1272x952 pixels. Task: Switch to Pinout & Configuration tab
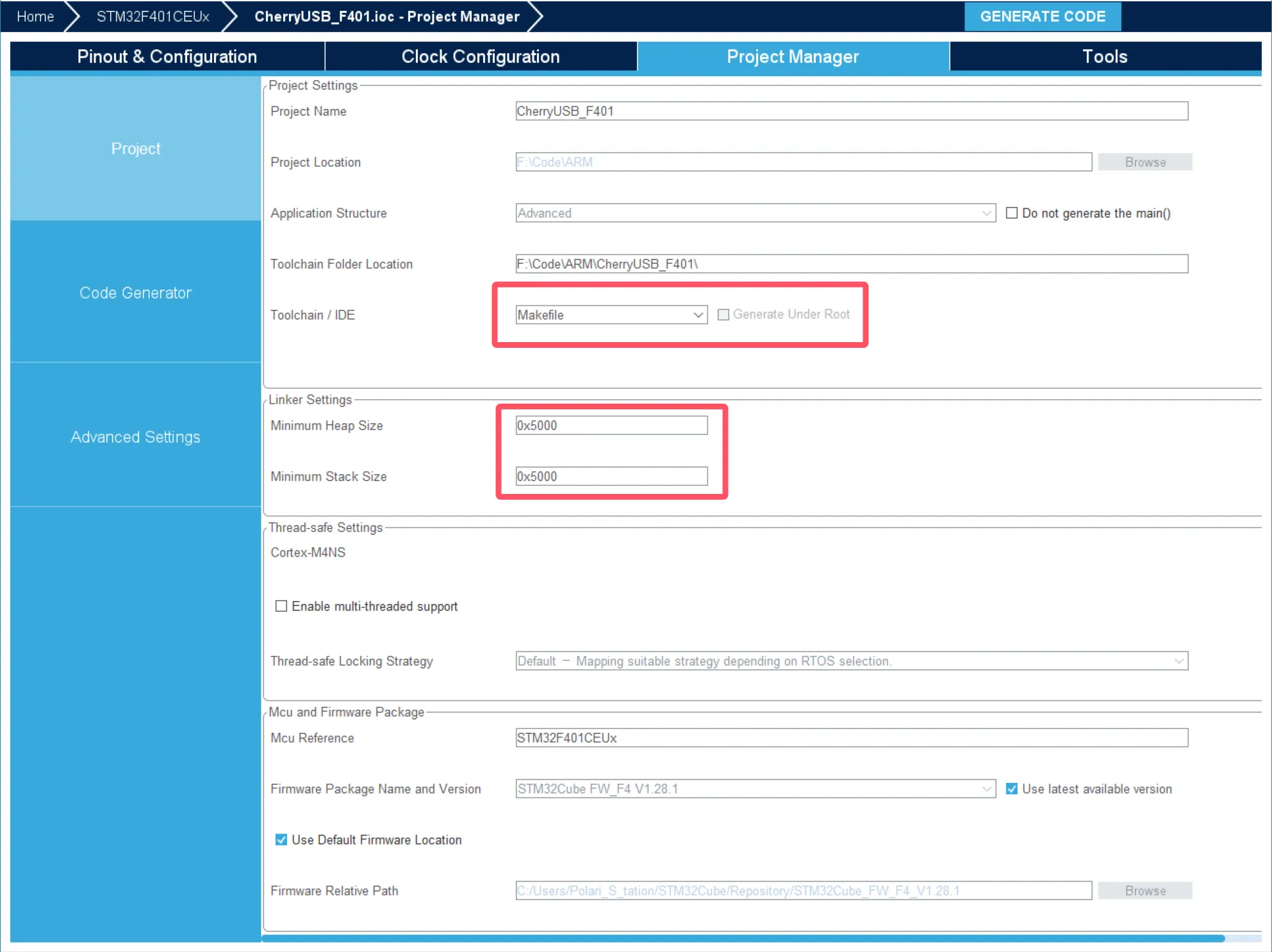click(x=167, y=56)
